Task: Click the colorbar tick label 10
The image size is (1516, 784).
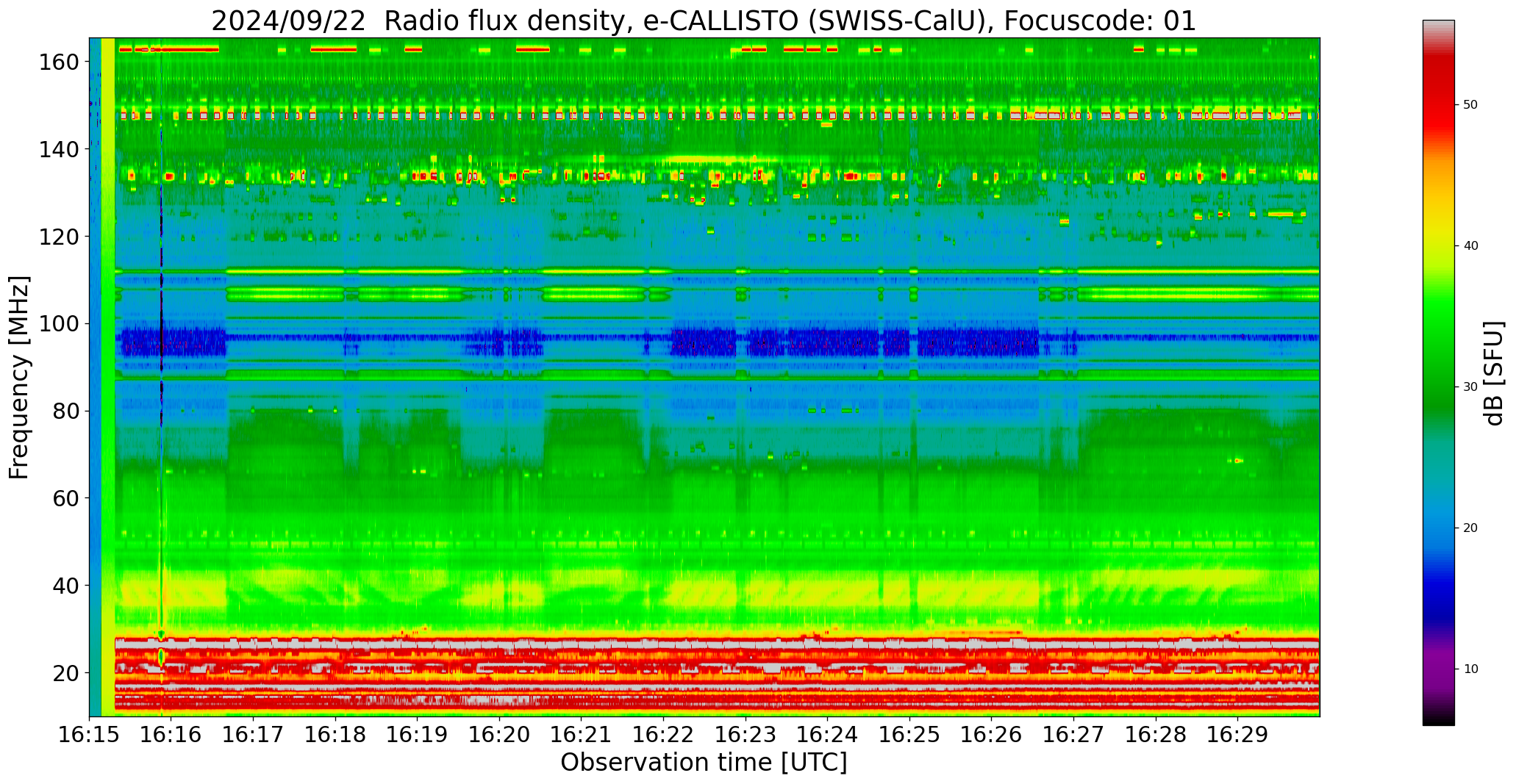Action: (1470, 669)
